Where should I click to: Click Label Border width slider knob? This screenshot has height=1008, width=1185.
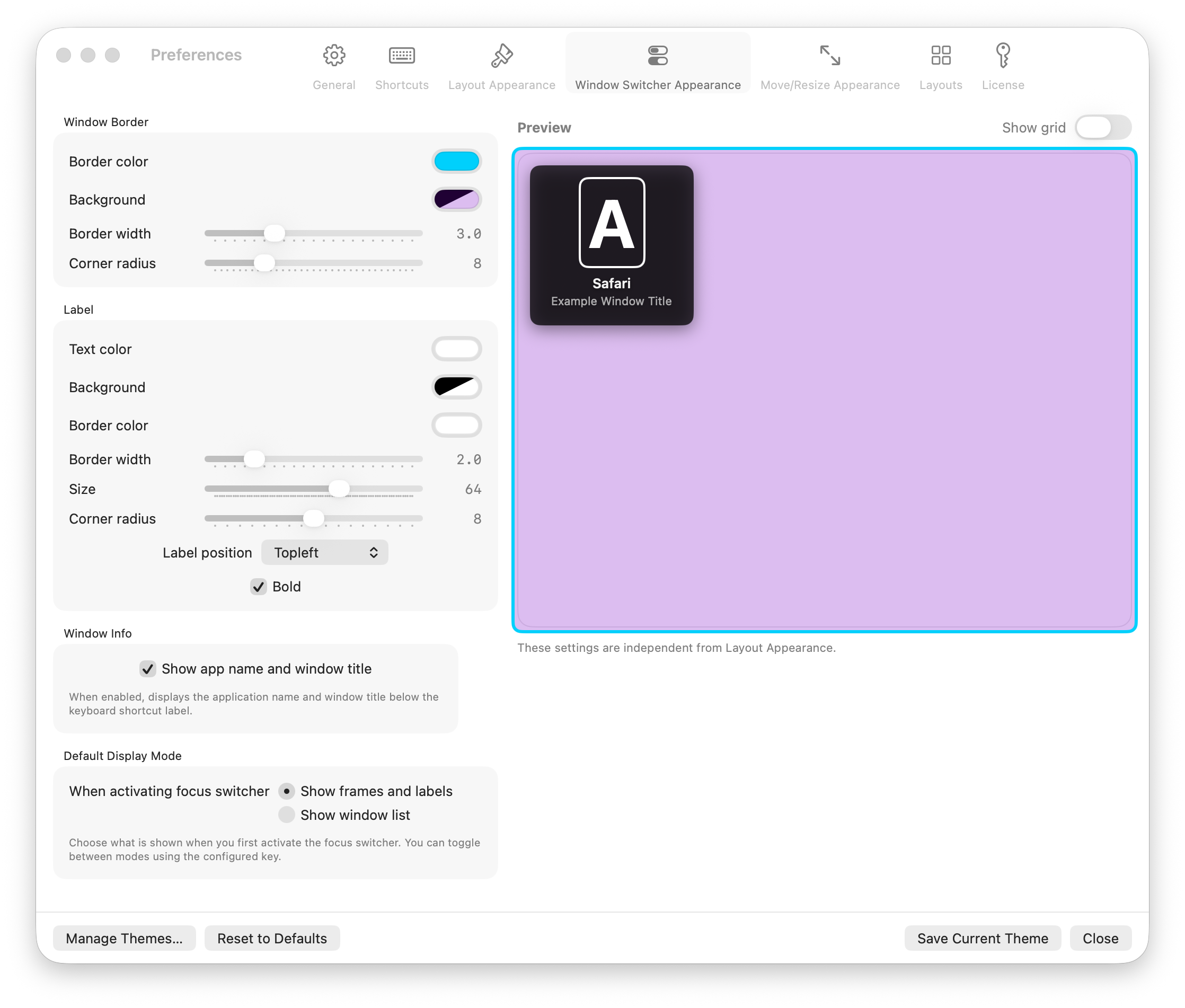coord(254,459)
